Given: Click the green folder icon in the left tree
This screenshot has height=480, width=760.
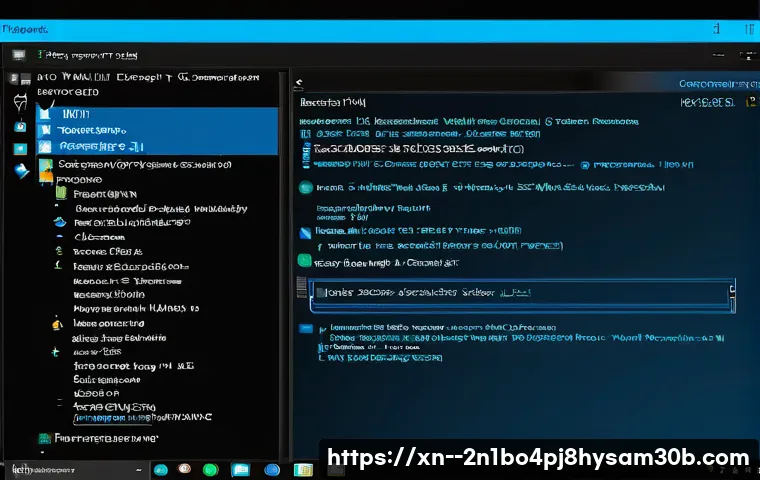Looking at the screenshot, I should 61,193.
